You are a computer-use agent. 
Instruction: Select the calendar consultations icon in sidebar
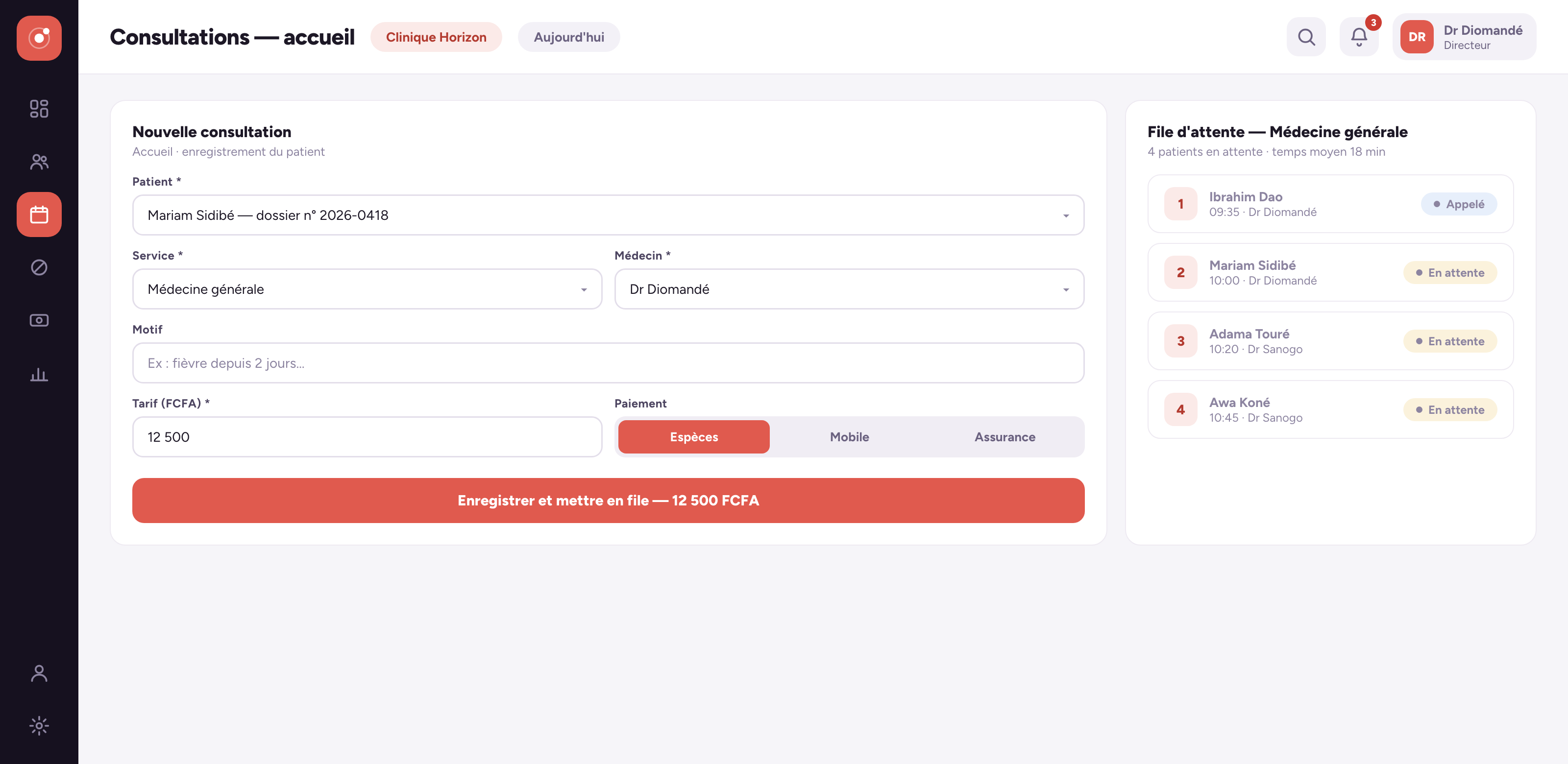point(39,214)
